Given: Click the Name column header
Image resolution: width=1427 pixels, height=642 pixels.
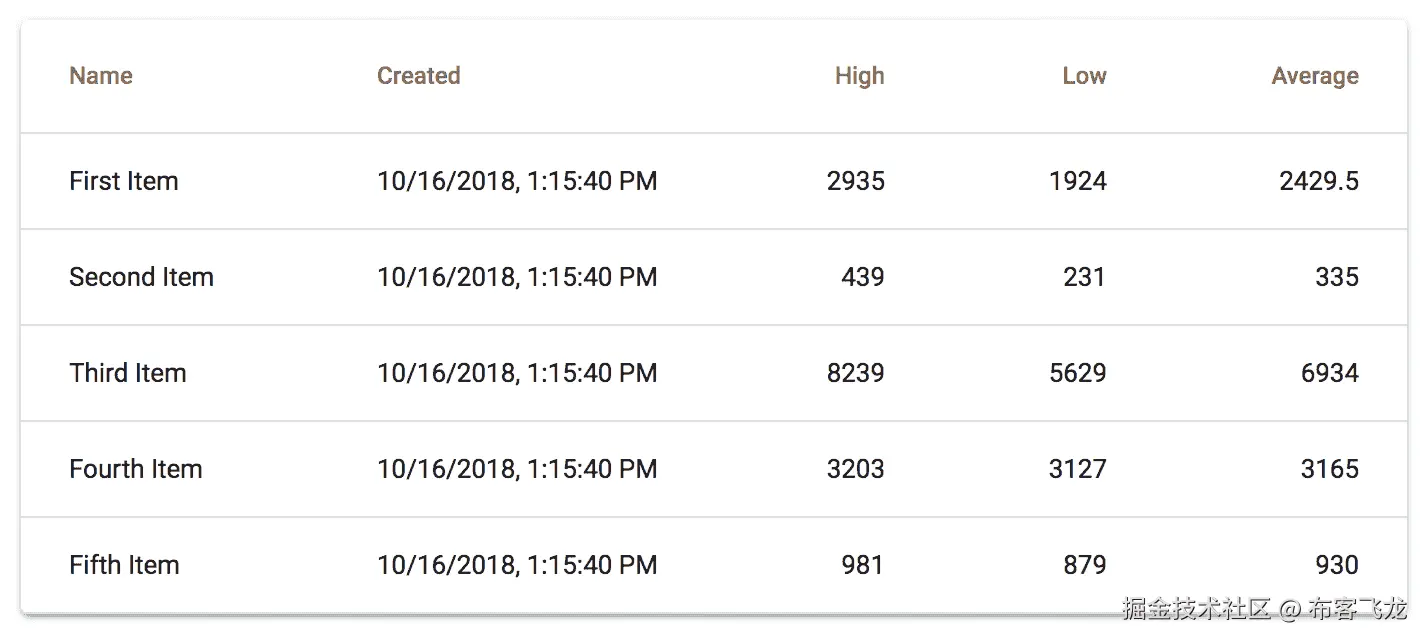Looking at the screenshot, I should [x=101, y=76].
